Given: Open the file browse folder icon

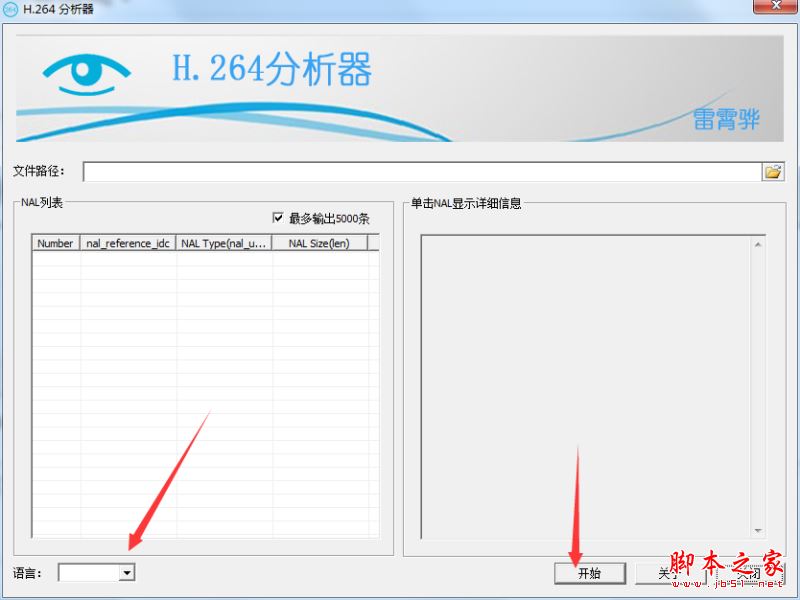Looking at the screenshot, I should point(773,171).
